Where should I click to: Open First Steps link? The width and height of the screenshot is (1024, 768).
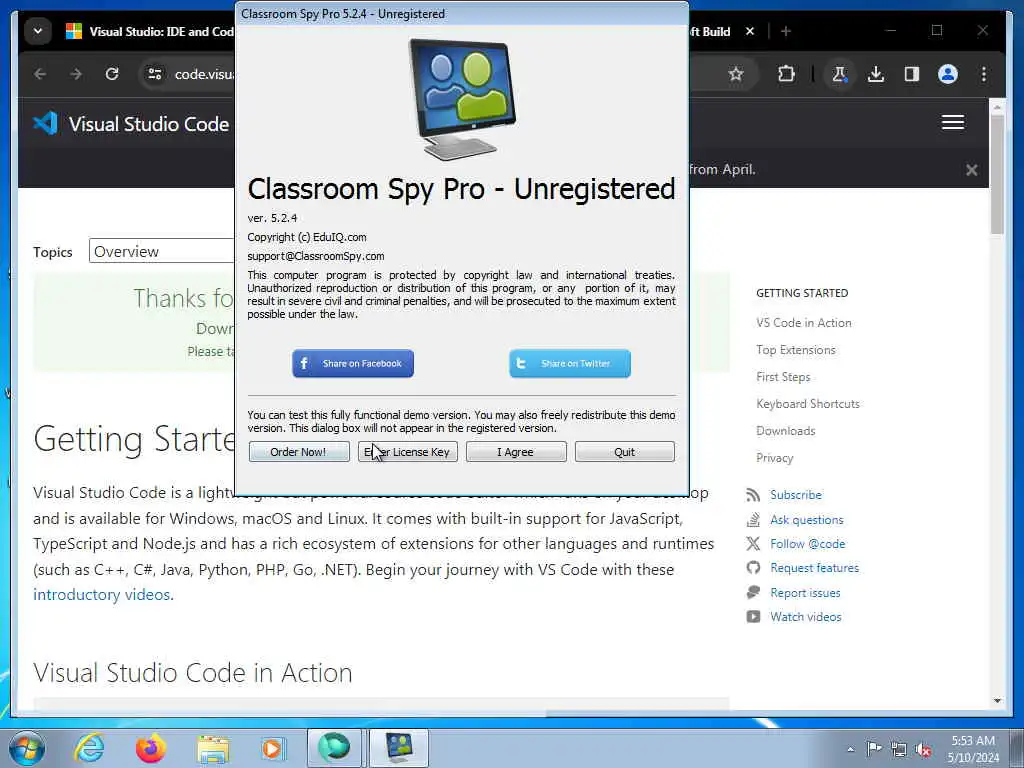[x=783, y=377]
